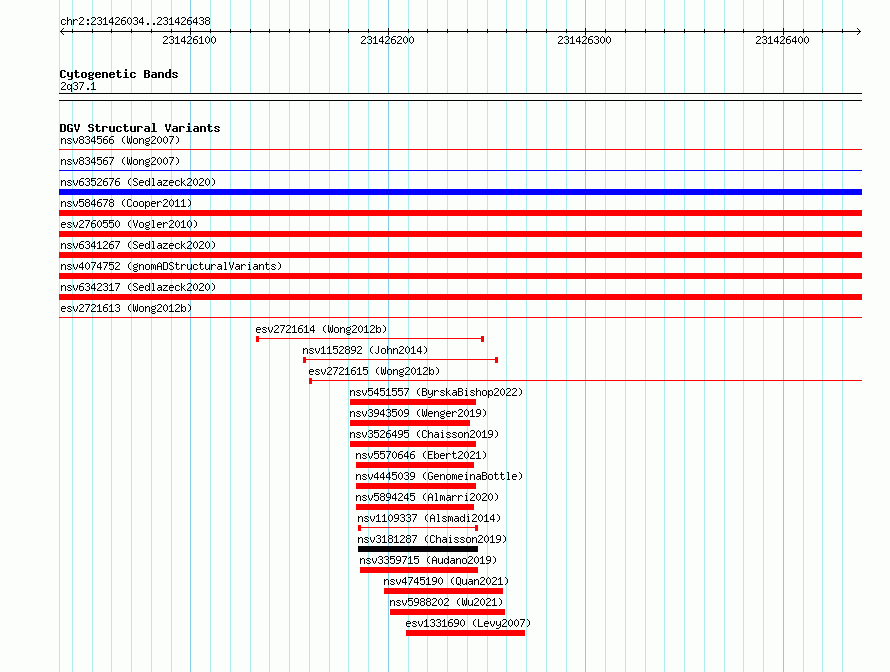Open the nsv1152892 (John2014) label
The image size is (890, 672).
pyautogui.click(x=365, y=350)
